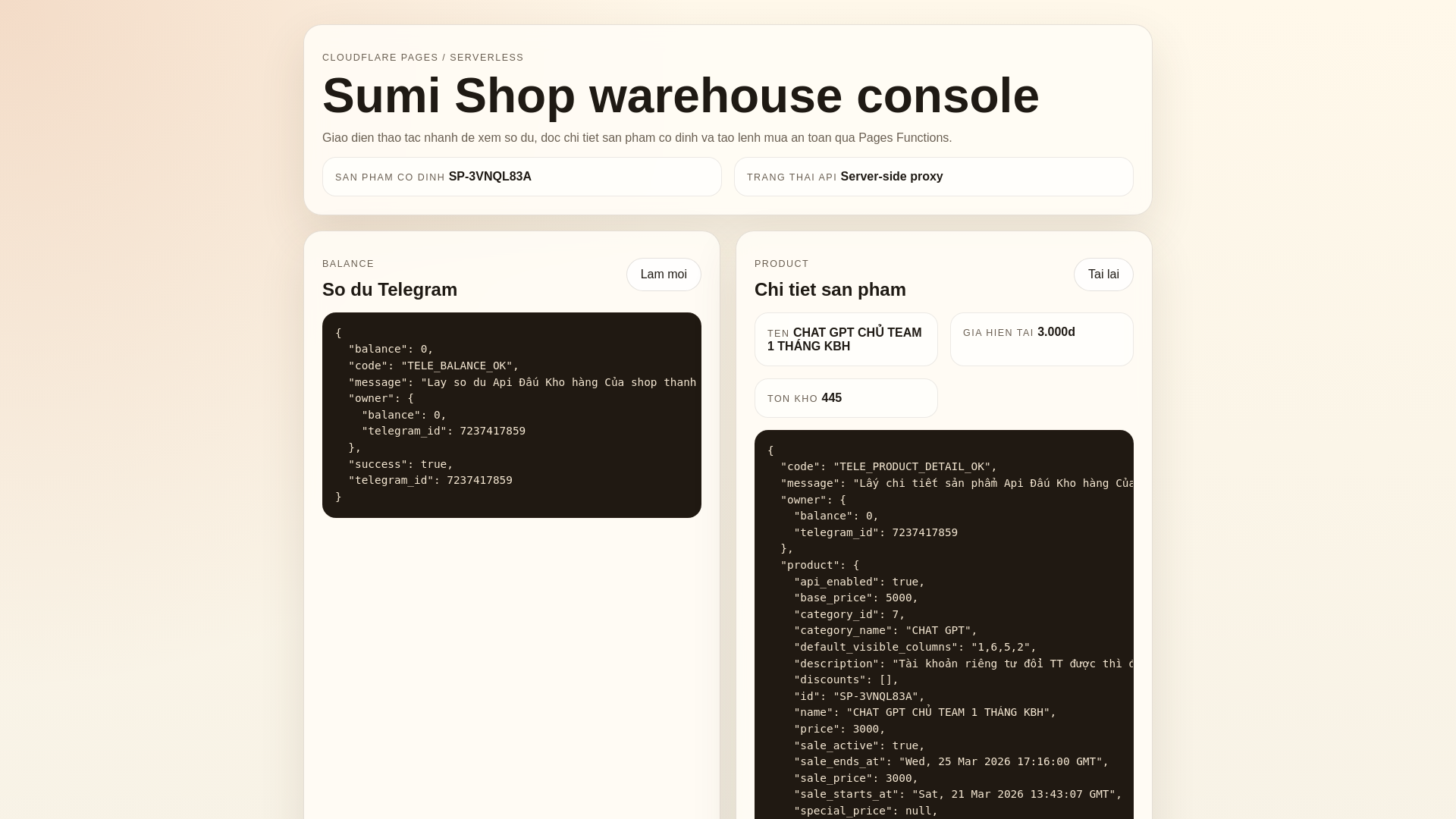This screenshot has height=819, width=1456.
Task: Click the Sumi Shop warehouse console heading
Action: click(x=680, y=96)
